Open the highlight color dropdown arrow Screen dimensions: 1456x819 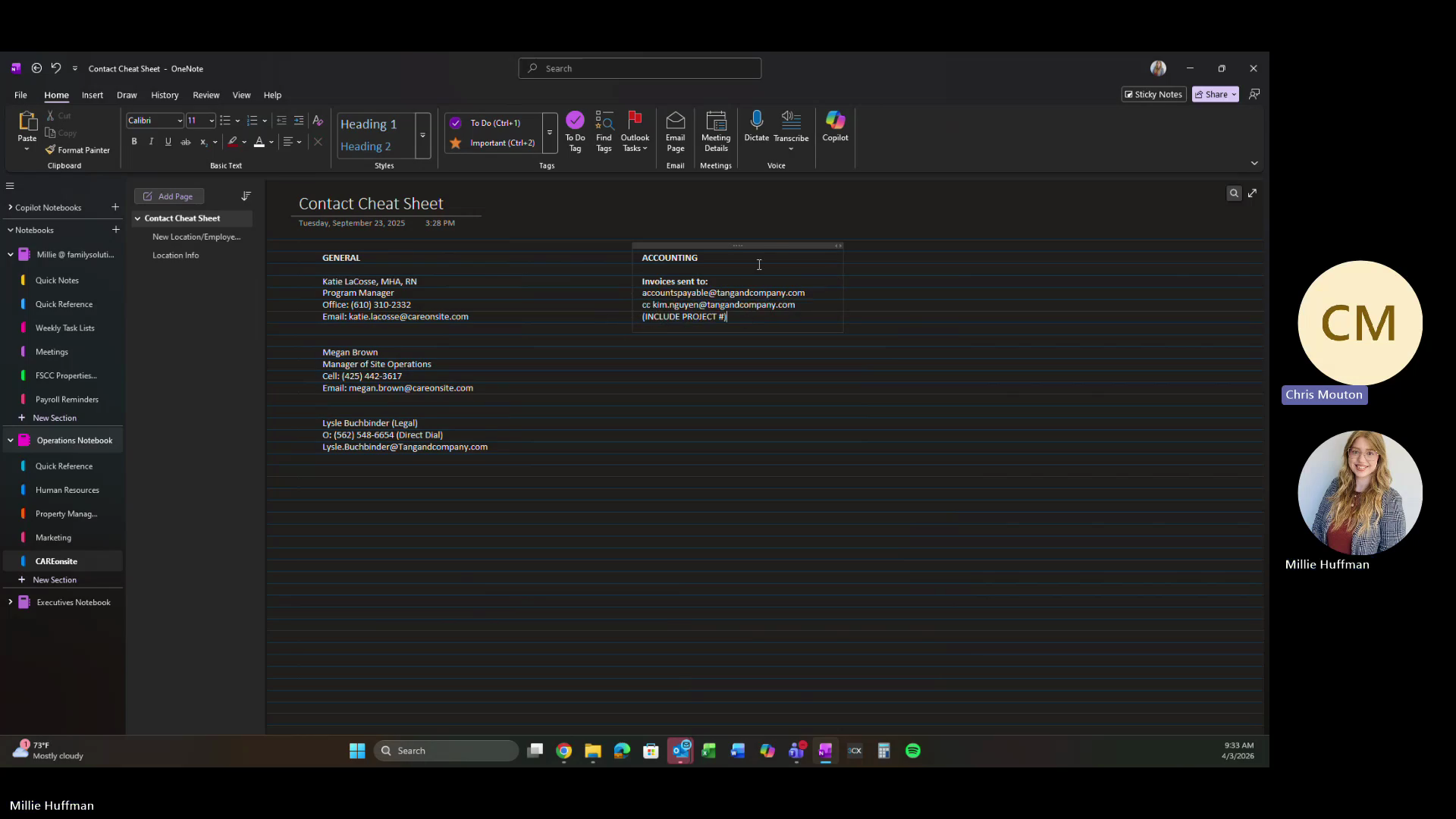tap(244, 142)
